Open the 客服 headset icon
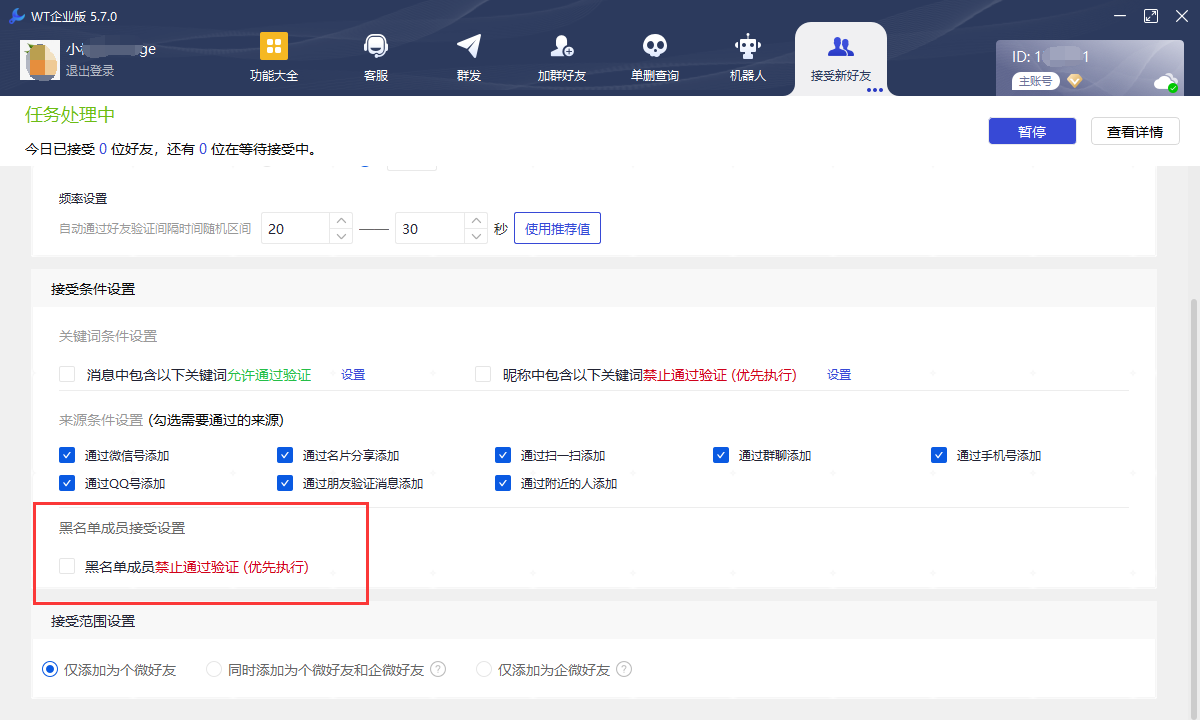Image resolution: width=1200 pixels, height=720 pixels. tap(376, 47)
